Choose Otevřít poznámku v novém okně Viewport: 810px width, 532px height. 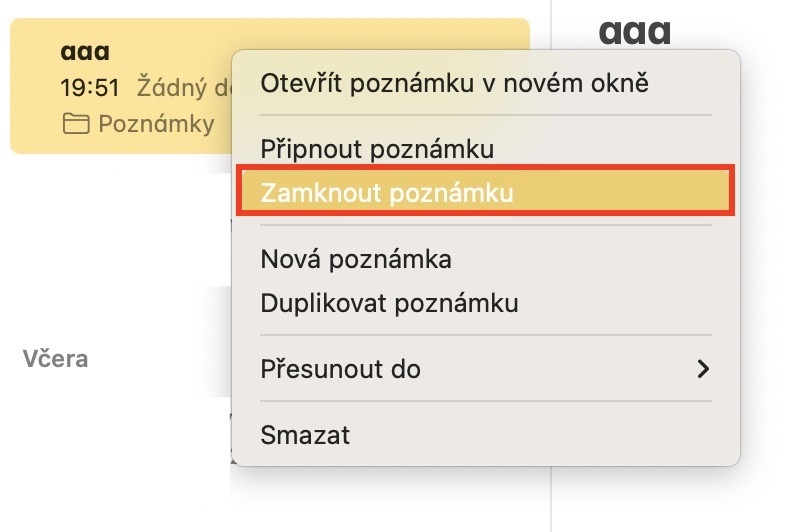click(x=454, y=83)
